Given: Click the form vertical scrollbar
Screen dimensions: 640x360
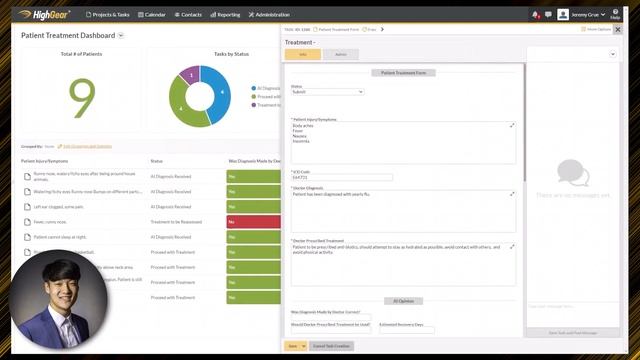Looking at the screenshot, I should pos(524,122).
